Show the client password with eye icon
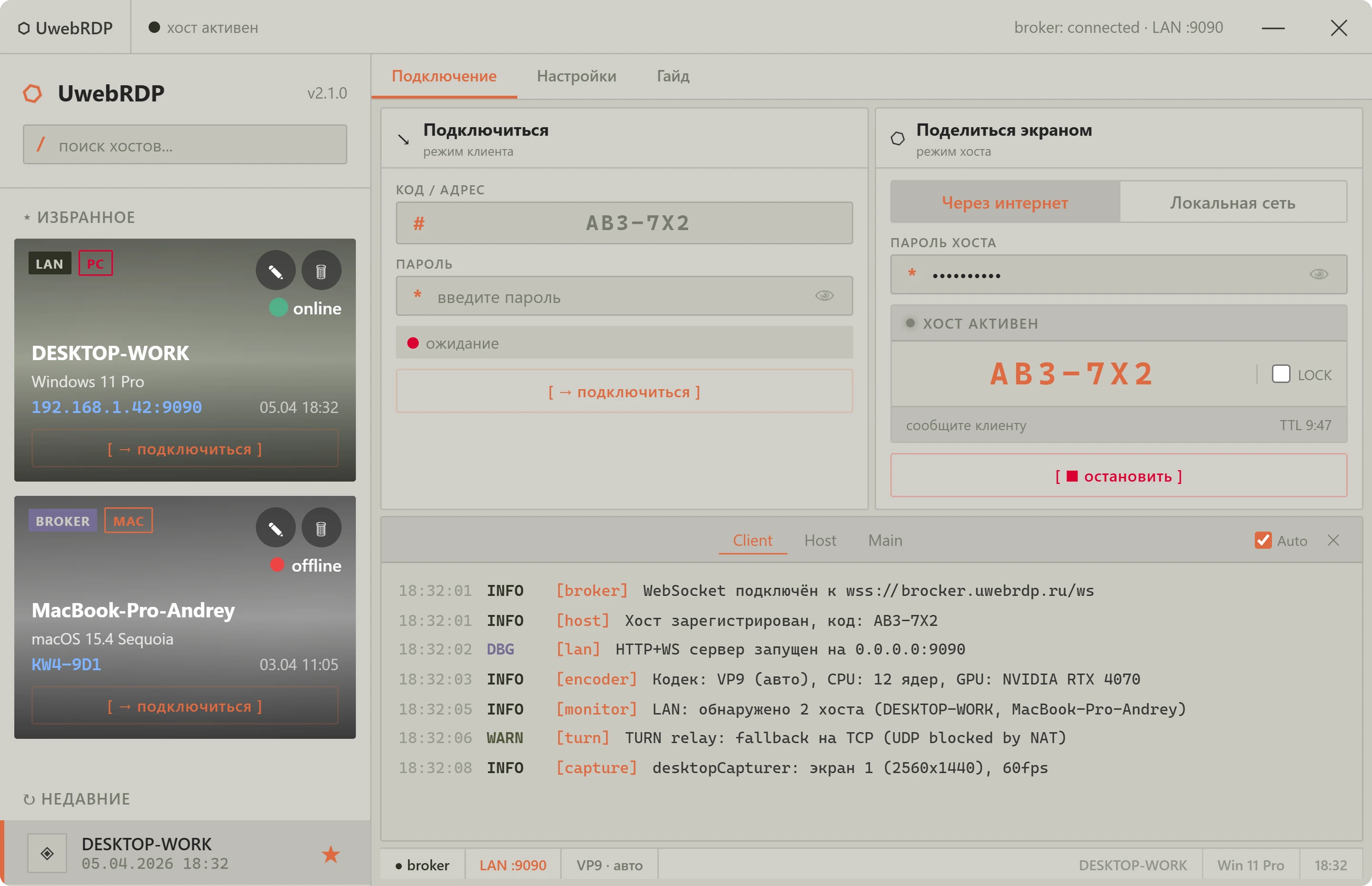This screenshot has height=886, width=1372. 824,296
